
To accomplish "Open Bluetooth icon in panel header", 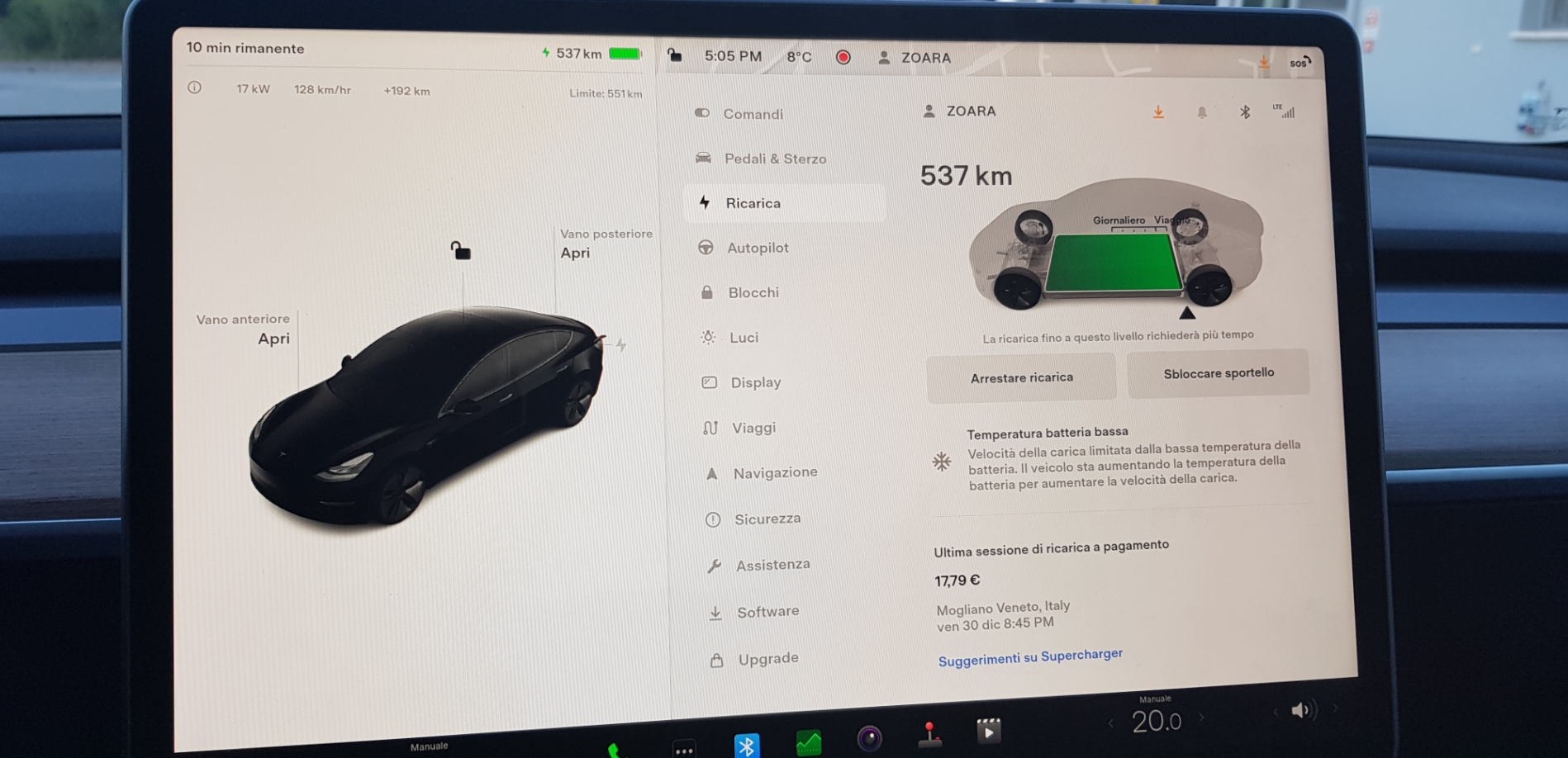I will (1244, 111).
